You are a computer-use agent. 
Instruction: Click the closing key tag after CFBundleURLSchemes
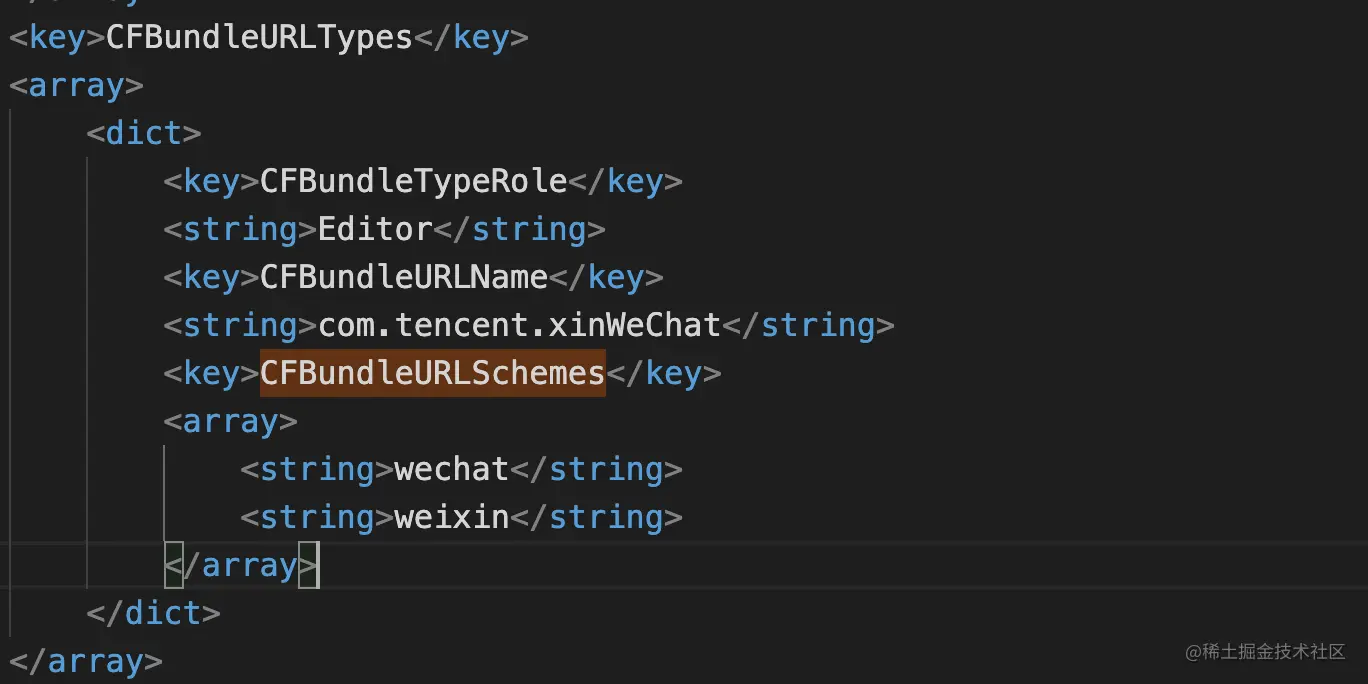click(663, 374)
